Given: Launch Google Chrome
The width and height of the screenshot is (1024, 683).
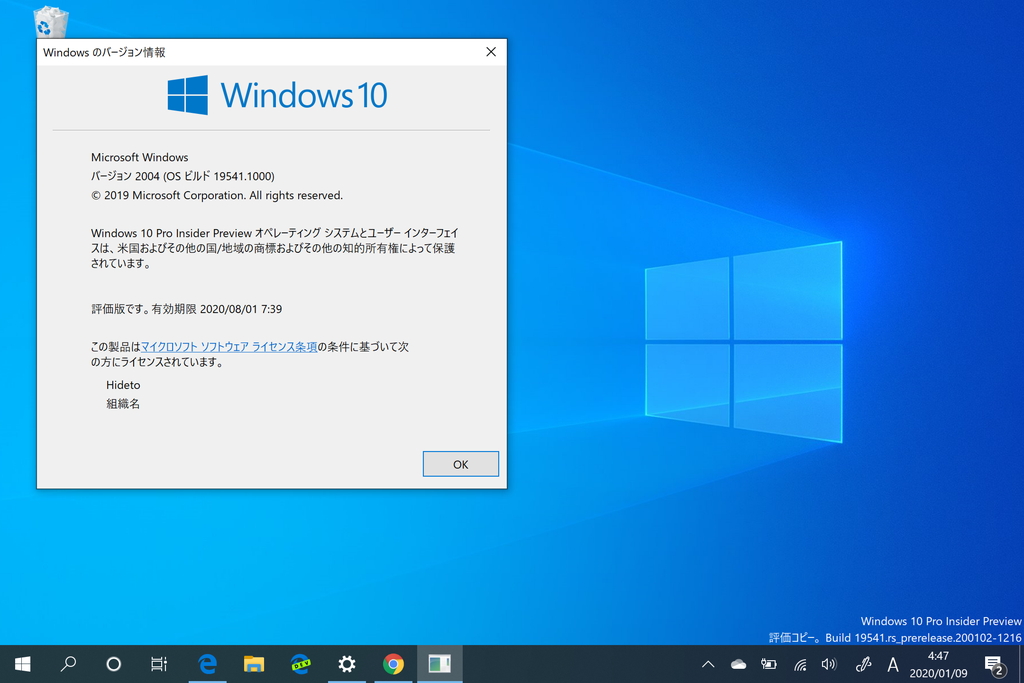Looking at the screenshot, I should [393, 664].
